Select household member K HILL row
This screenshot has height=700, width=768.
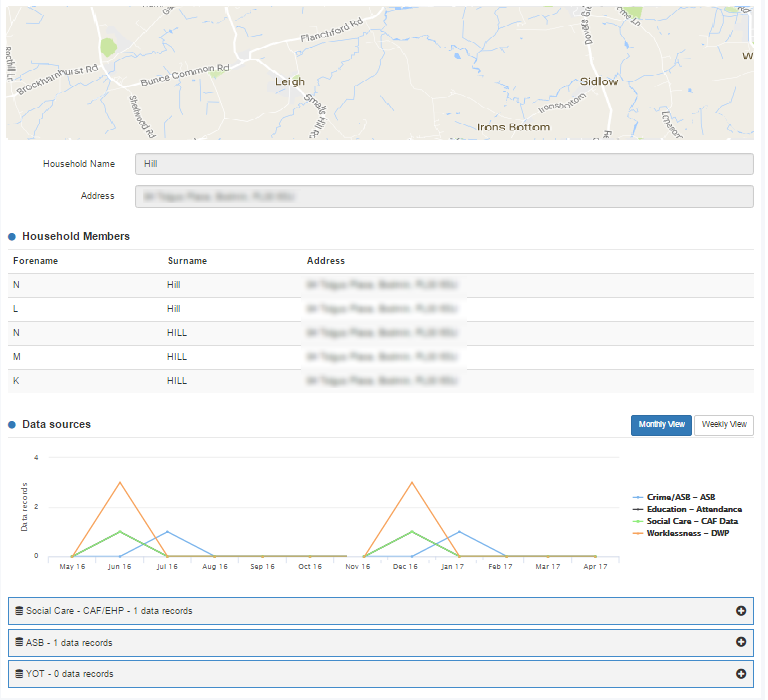(x=381, y=381)
